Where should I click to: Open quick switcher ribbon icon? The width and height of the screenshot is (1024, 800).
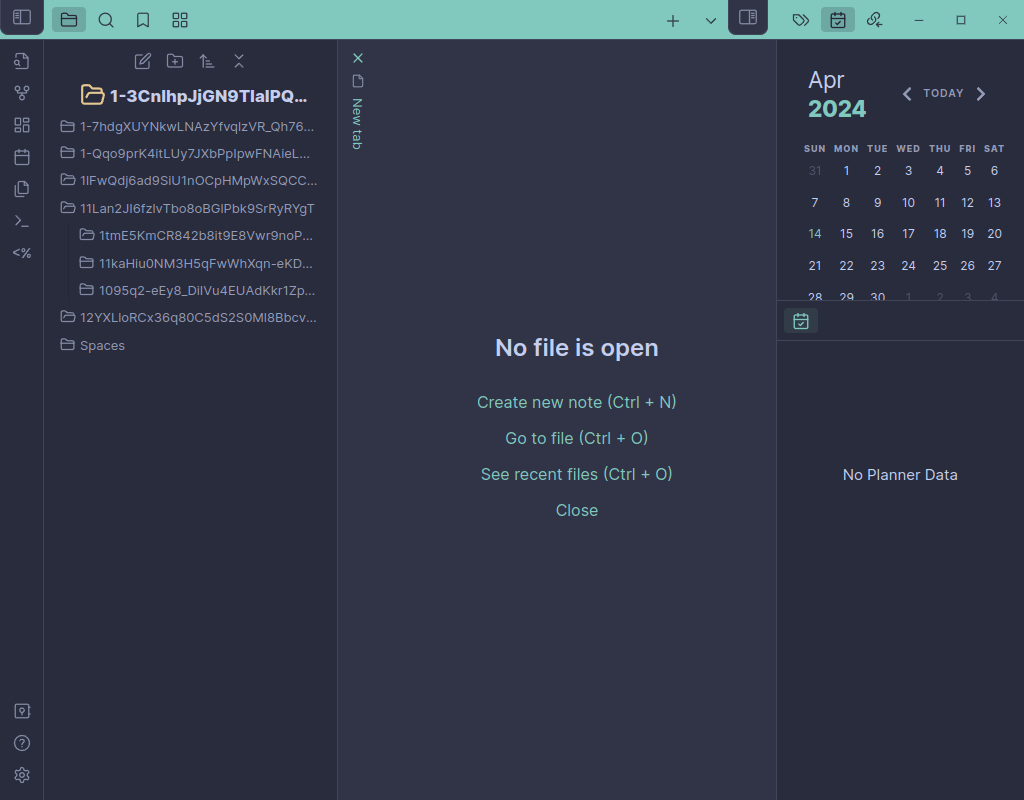click(22, 61)
